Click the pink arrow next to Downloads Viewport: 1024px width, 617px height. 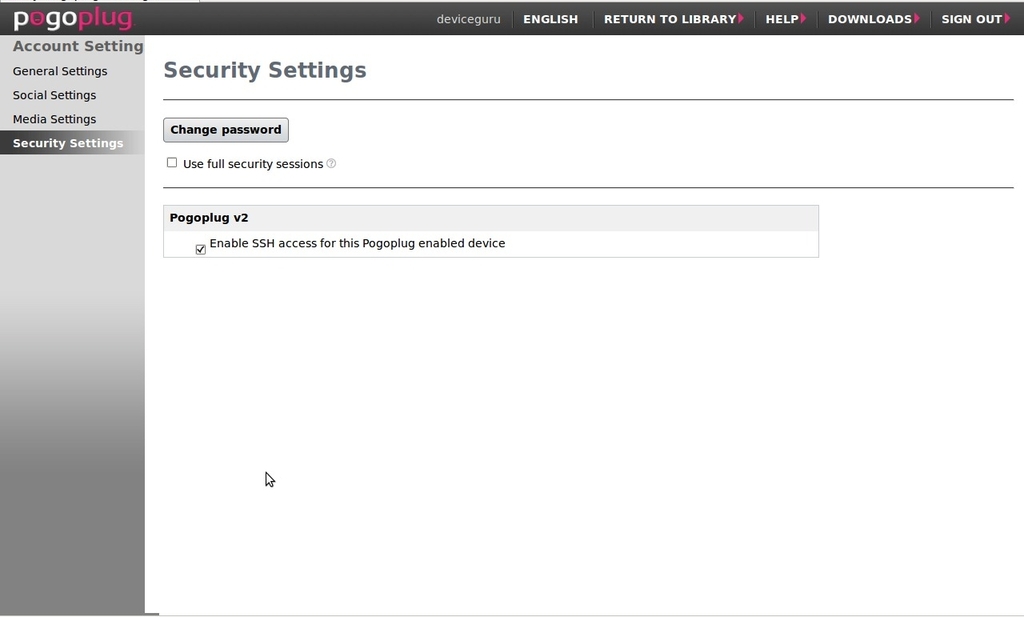917,18
